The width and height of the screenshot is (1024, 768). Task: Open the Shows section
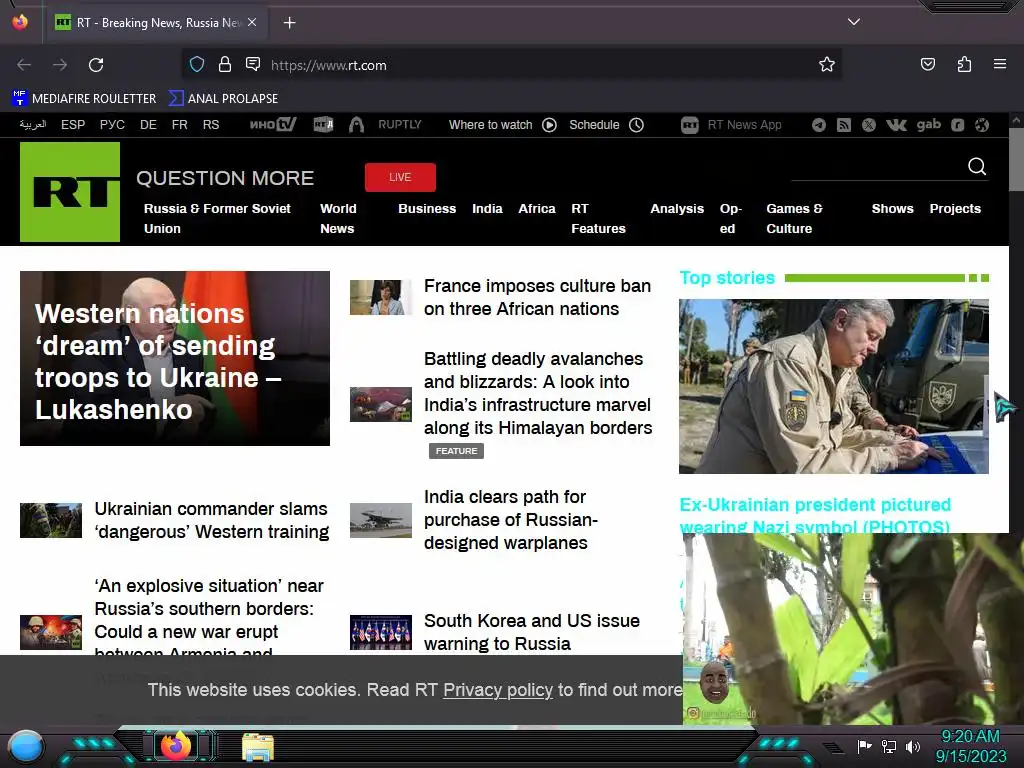pyautogui.click(x=892, y=209)
